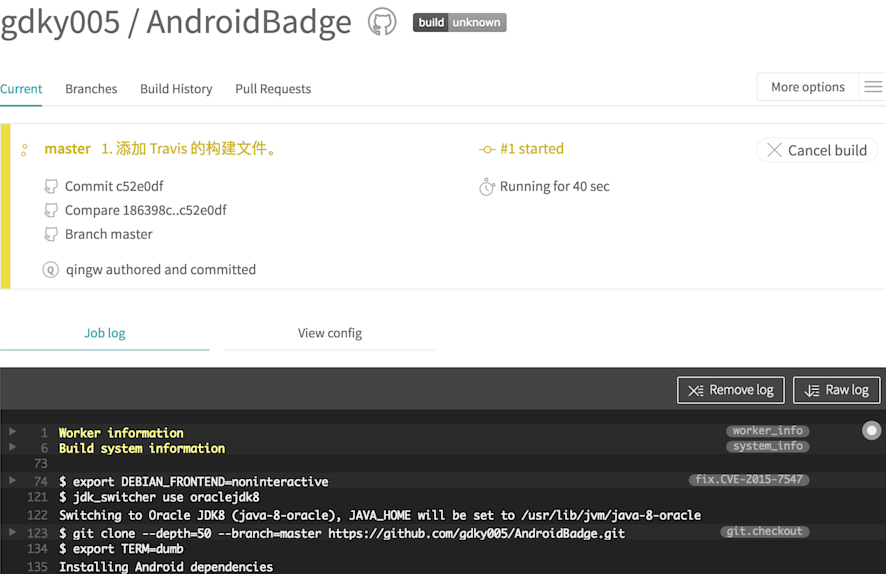The height and width of the screenshot is (574, 886).
Task: Click the AndroidBadge repository name in title
Action: (x=249, y=22)
